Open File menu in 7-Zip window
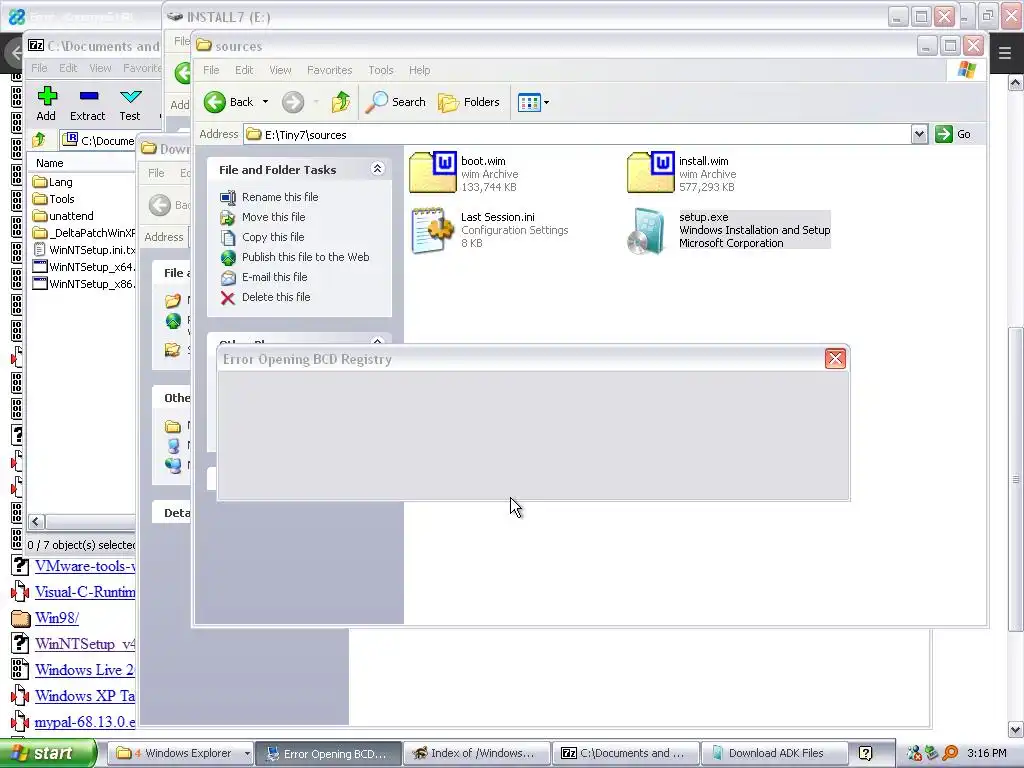Viewport: 1024px width, 768px height. click(39, 68)
